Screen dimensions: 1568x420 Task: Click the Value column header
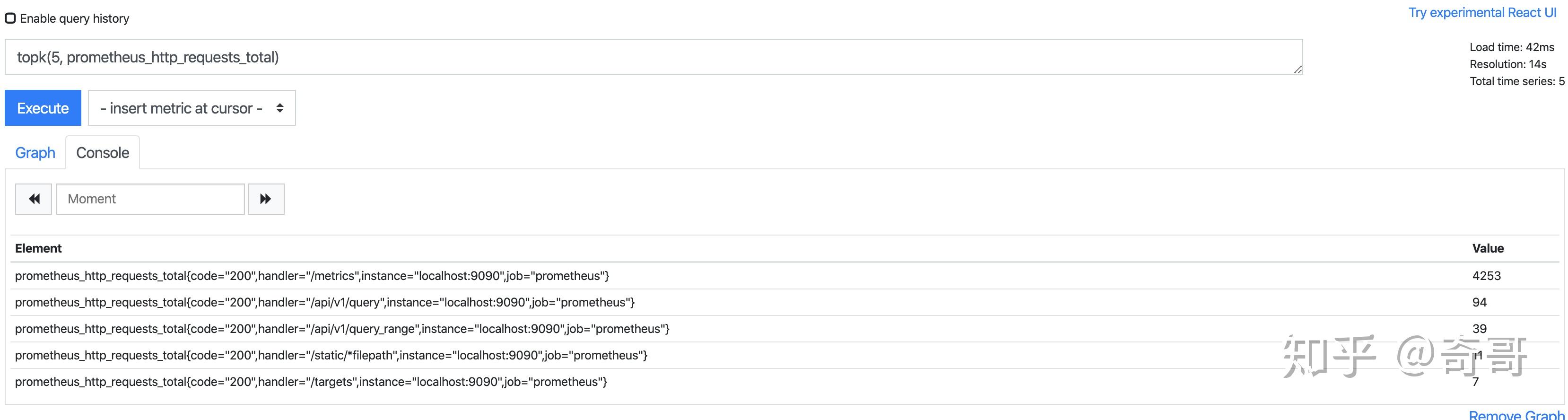pyautogui.click(x=1488, y=248)
